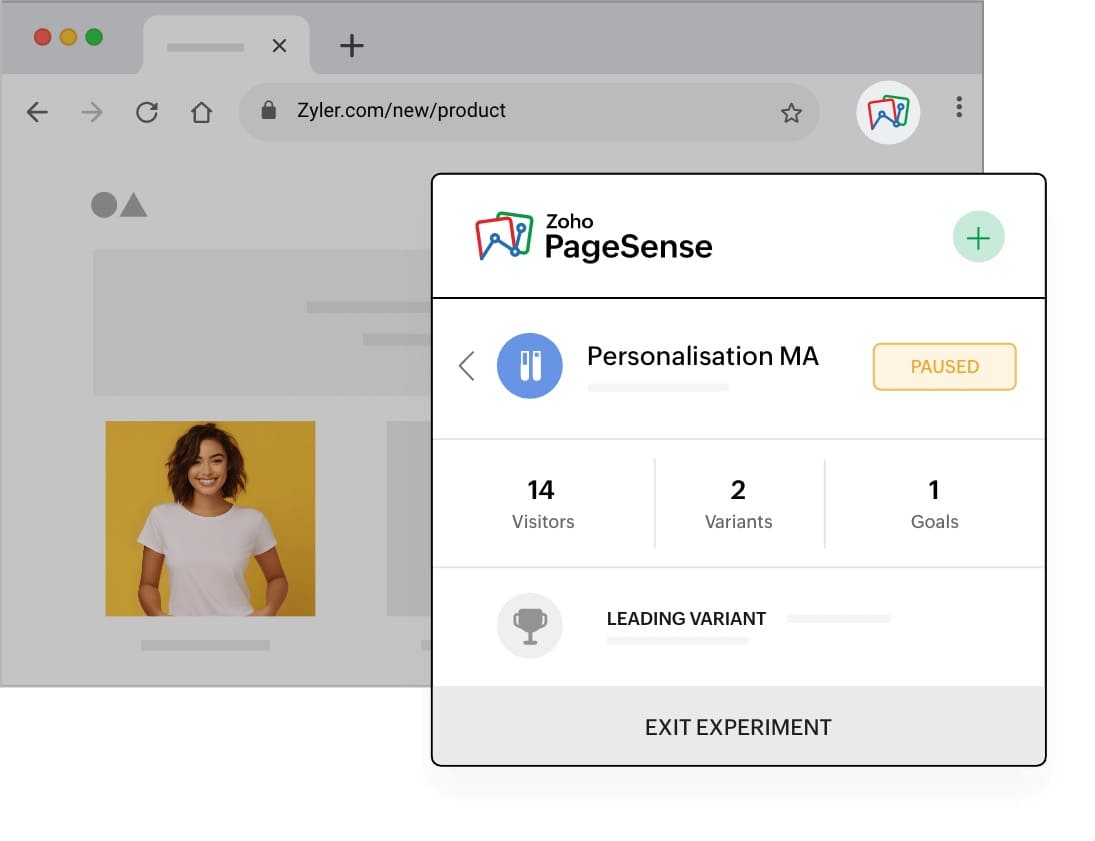Image resolution: width=1095 pixels, height=841 pixels.
Task: Bookmark page with star icon
Action: click(791, 112)
